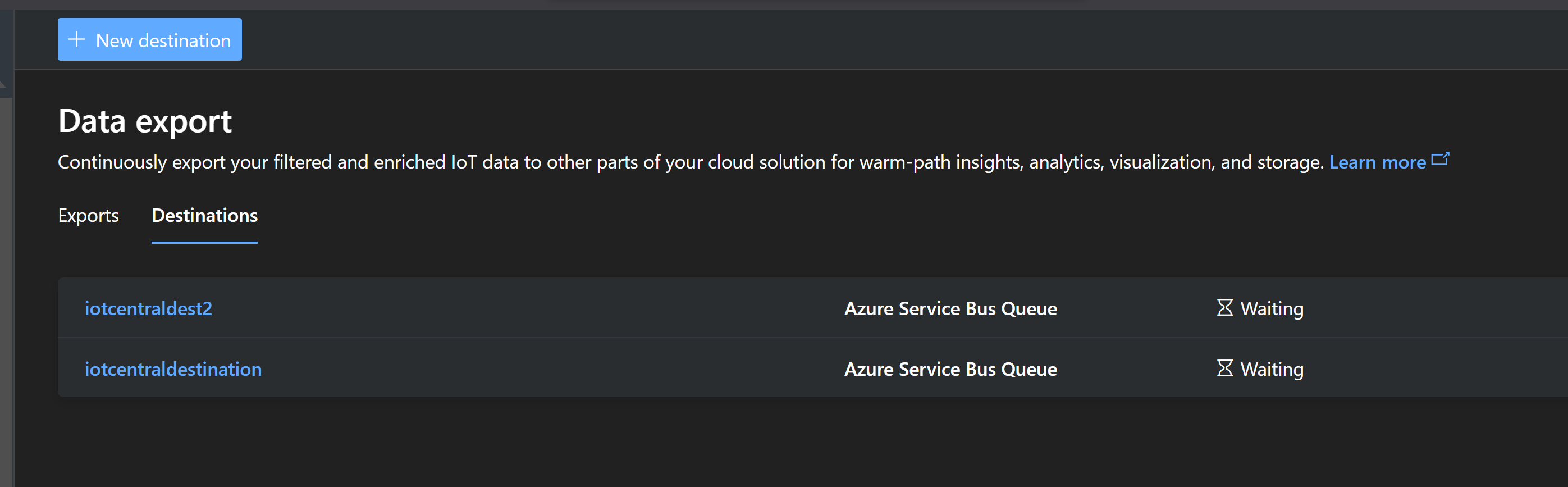
Task: Click empty command bar space right of New destination
Action: (x=852, y=40)
